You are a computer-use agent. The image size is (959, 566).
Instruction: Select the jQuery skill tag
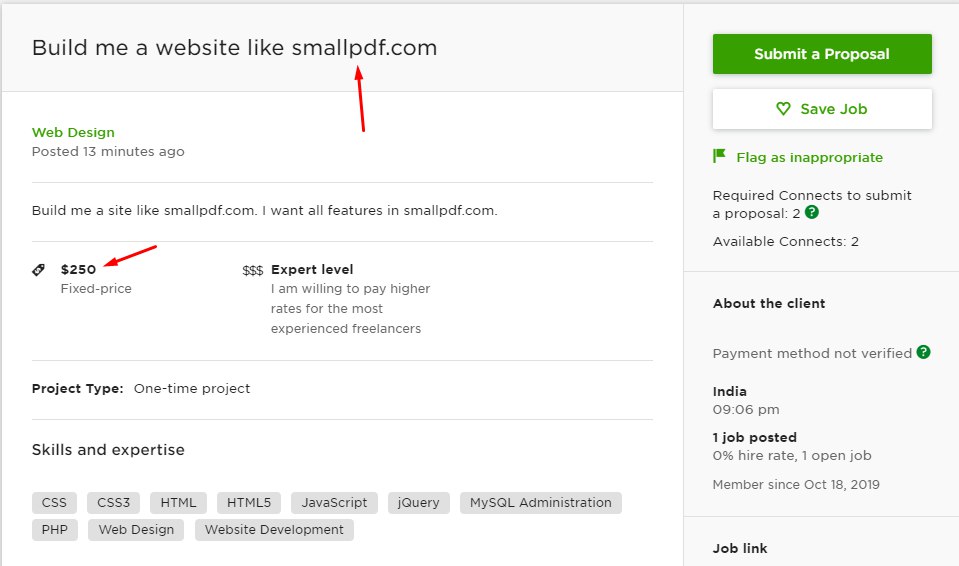pos(418,502)
